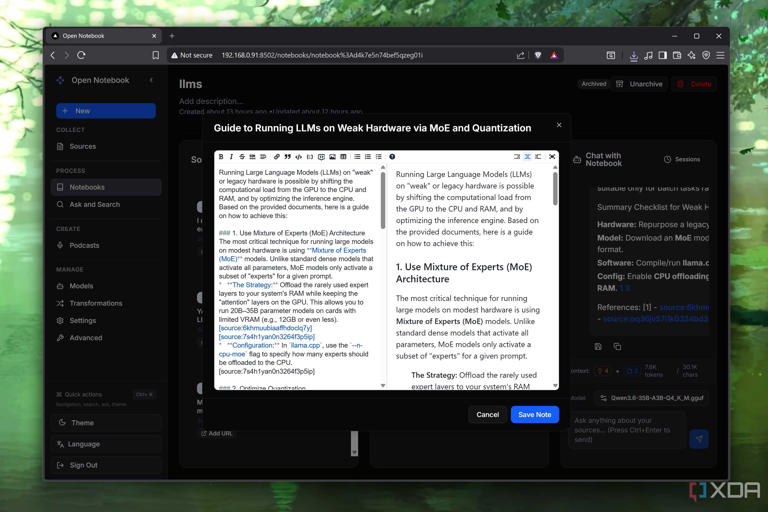
Task: Open chat model selector Qwen3.6-35B
Action: click(x=651, y=398)
